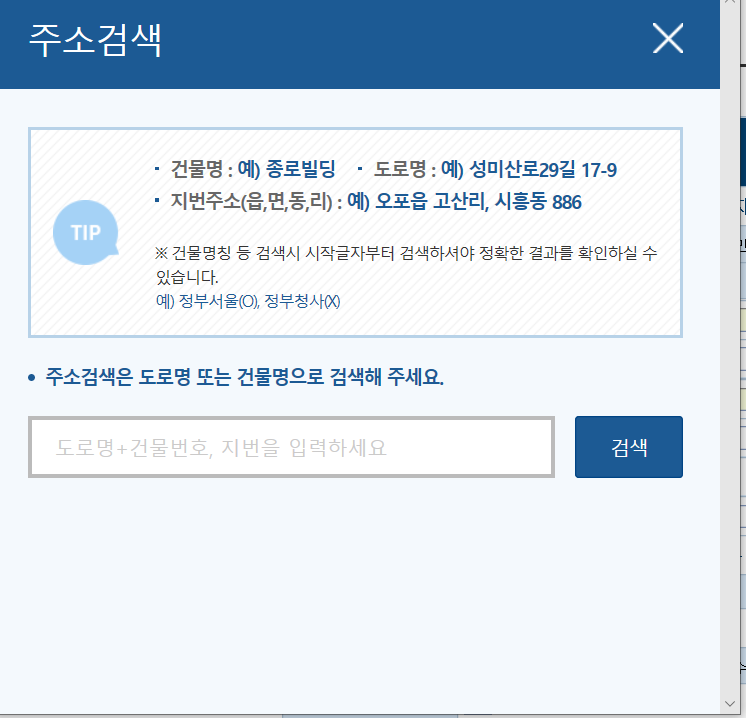Focus the 도로명+건물번호 address input field
This screenshot has height=718, width=746.
tap(291, 447)
